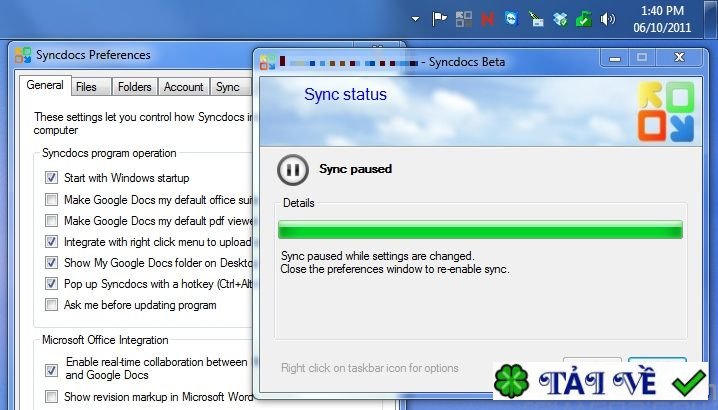The image size is (718, 410).
Task: Open the General tab
Action: (45, 85)
